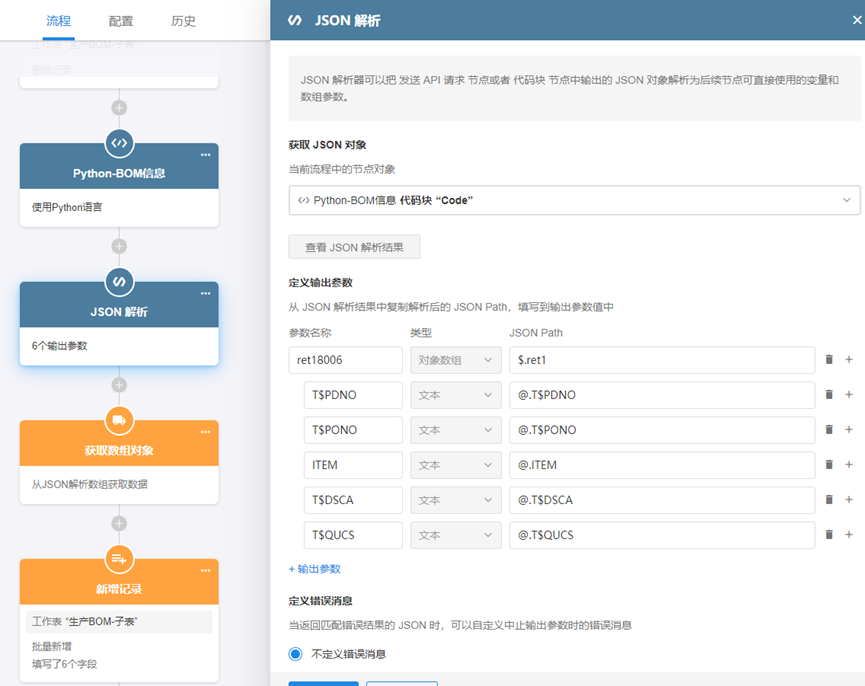The image size is (865, 686).
Task: Delete the T$PDNO parameter row
Action: point(829,395)
